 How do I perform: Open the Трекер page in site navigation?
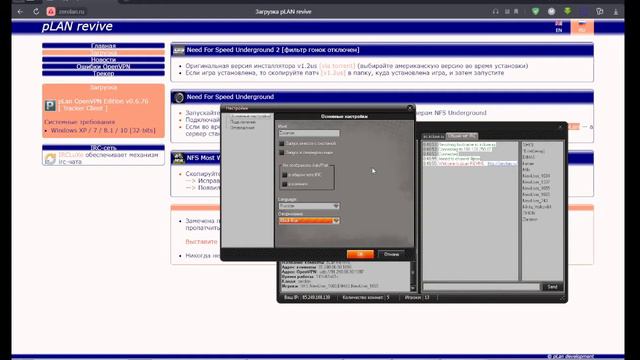(x=103, y=73)
